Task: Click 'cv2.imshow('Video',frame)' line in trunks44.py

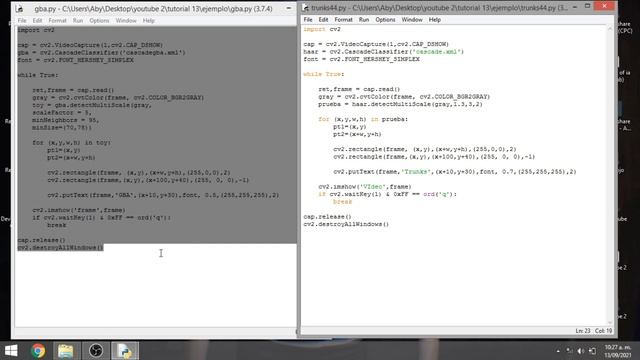Action: pyautogui.click(x=364, y=187)
